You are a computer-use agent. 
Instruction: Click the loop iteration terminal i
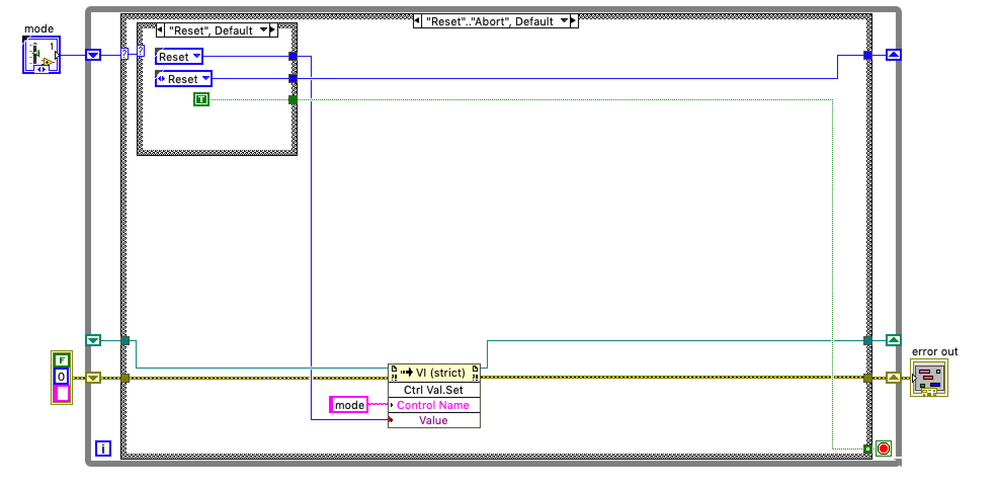tap(103, 449)
